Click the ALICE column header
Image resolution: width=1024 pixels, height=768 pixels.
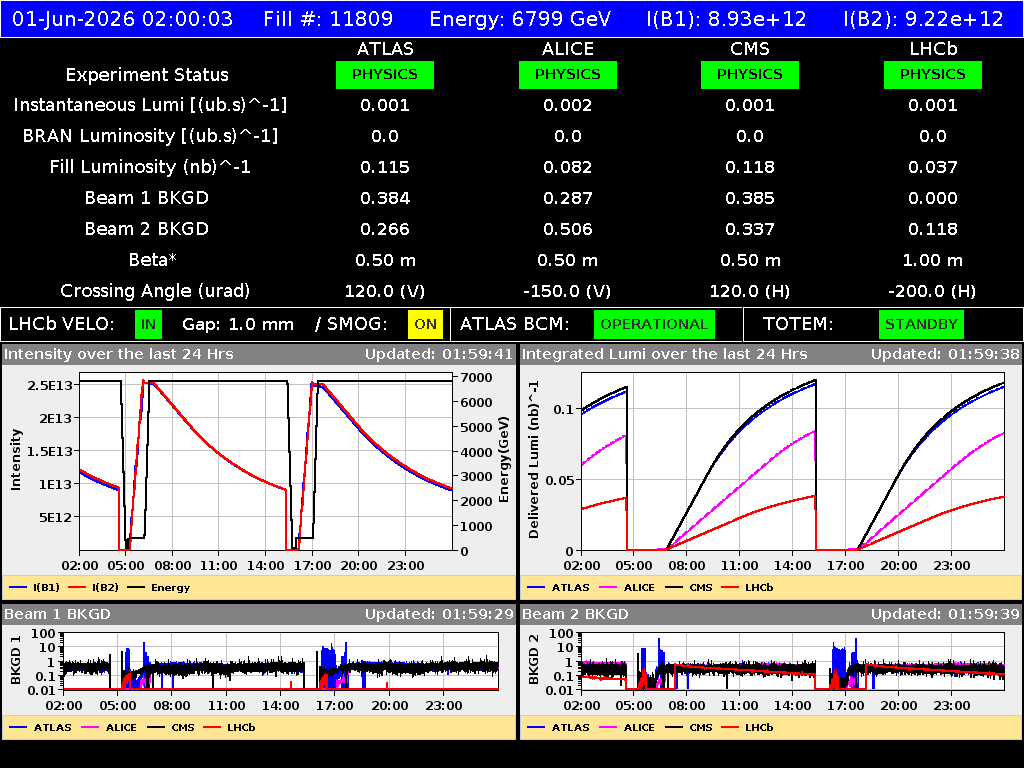pos(568,49)
